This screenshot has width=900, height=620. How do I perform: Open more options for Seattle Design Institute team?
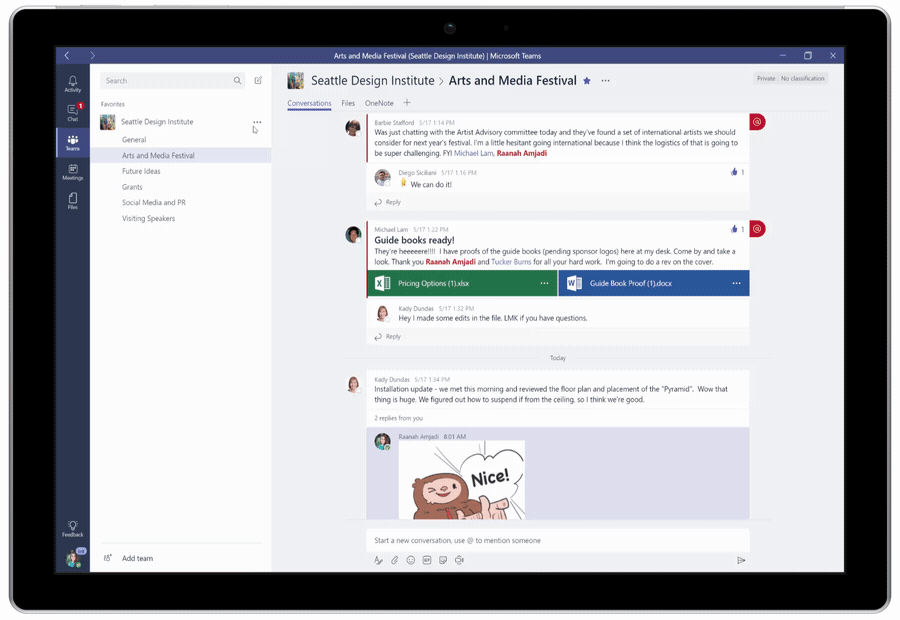tap(257, 122)
